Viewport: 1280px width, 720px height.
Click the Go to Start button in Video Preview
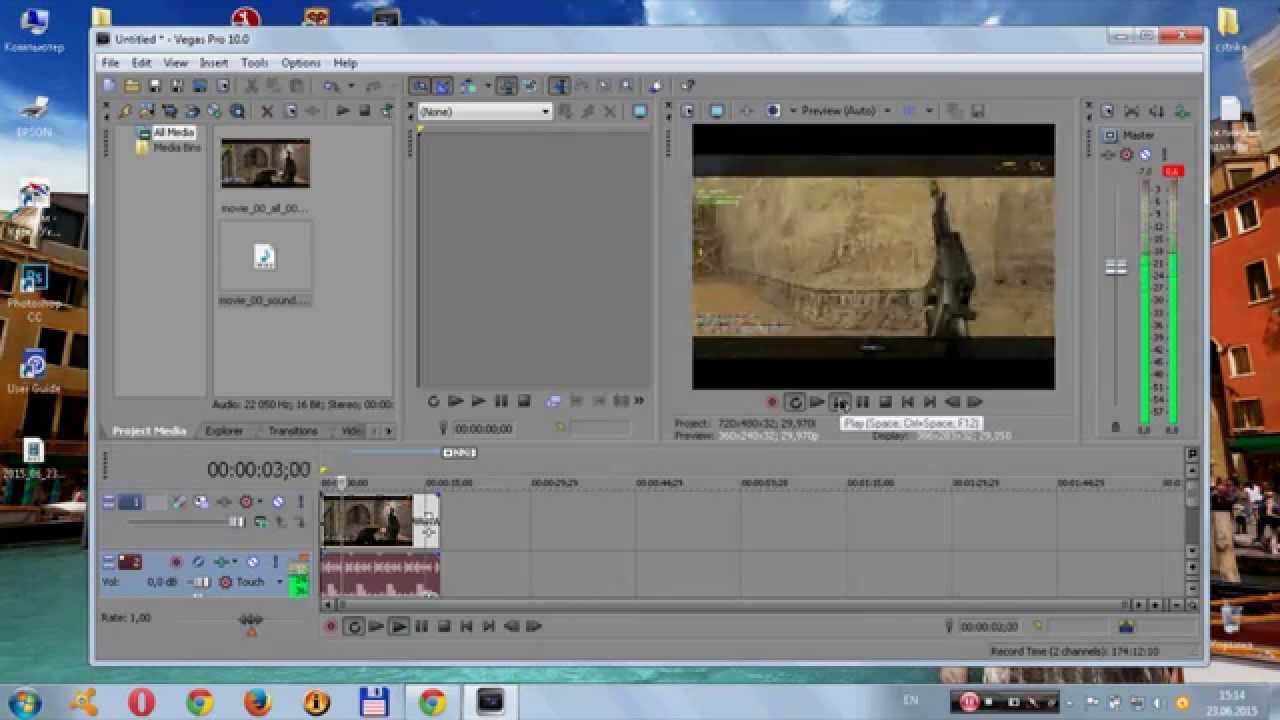[x=907, y=402]
